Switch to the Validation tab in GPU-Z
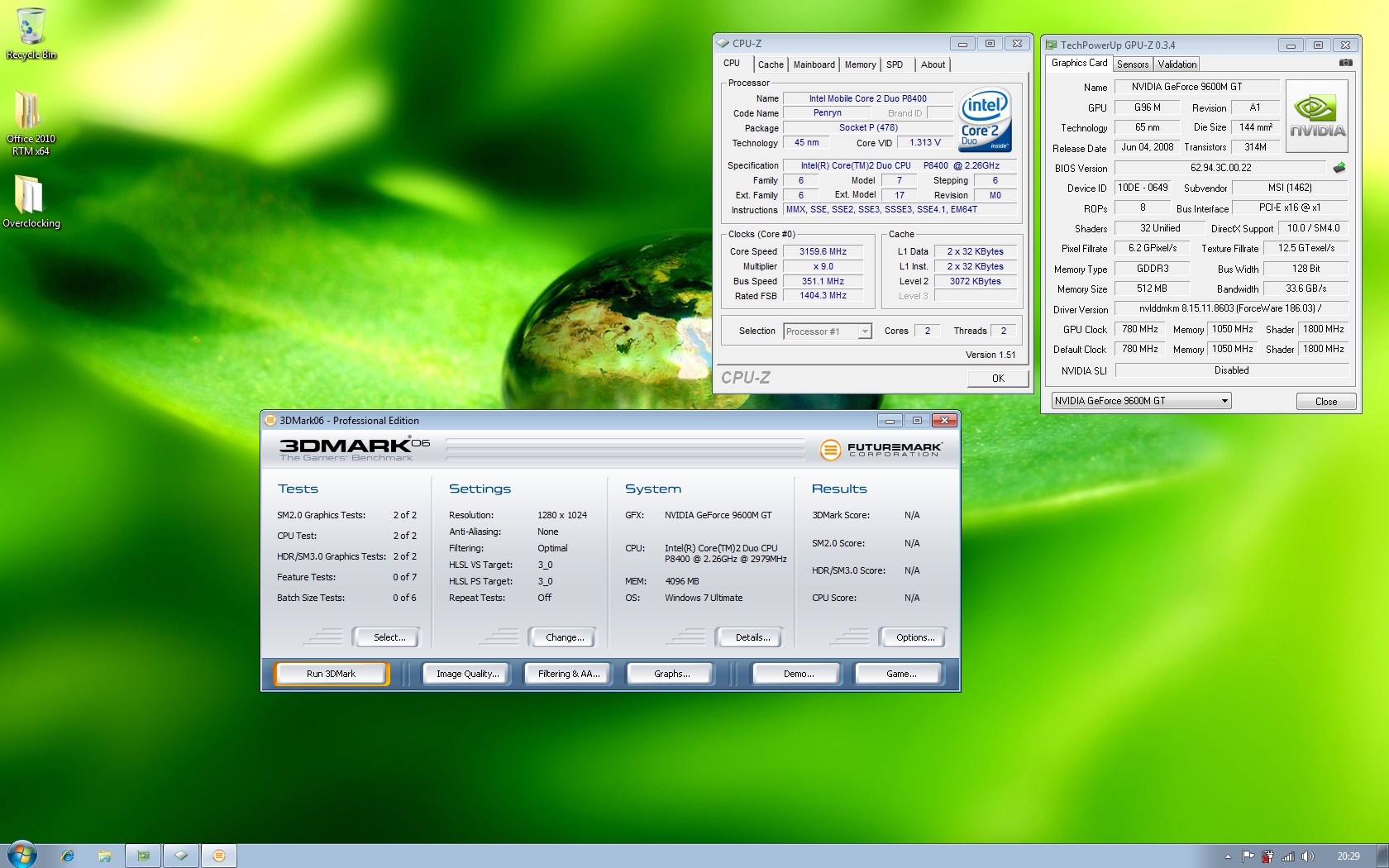1389x868 pixels. (1177, 64)
